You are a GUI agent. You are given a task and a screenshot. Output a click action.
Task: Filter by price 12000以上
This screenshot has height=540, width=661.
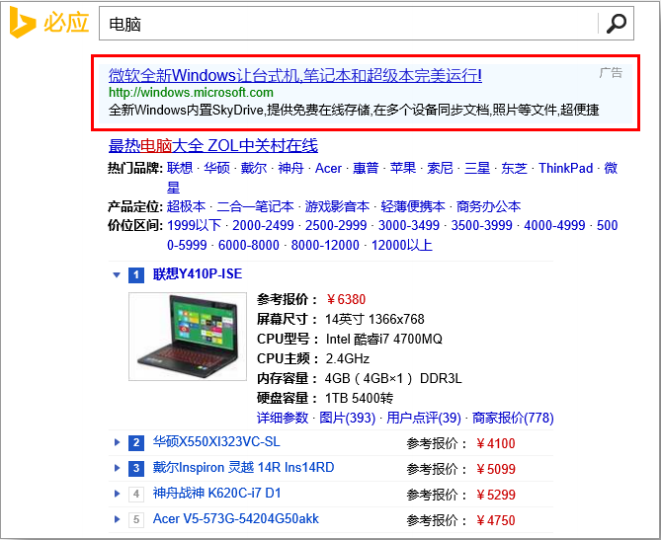click(x=402, y=245)
